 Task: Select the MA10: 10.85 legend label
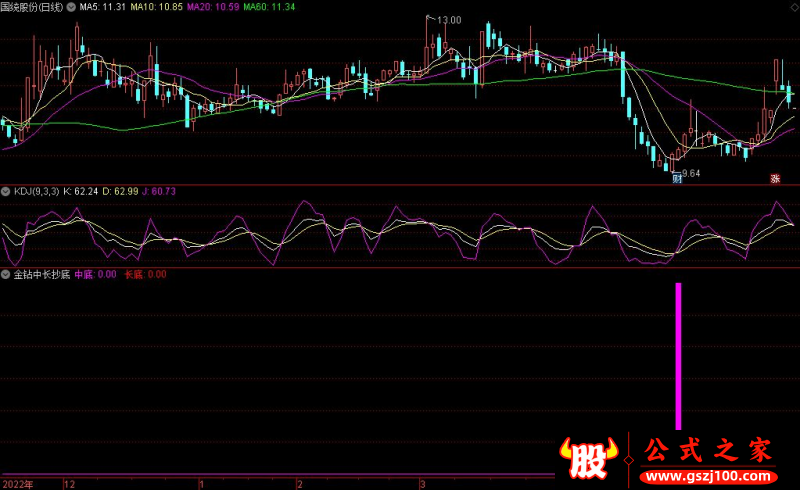click(157, 6)
